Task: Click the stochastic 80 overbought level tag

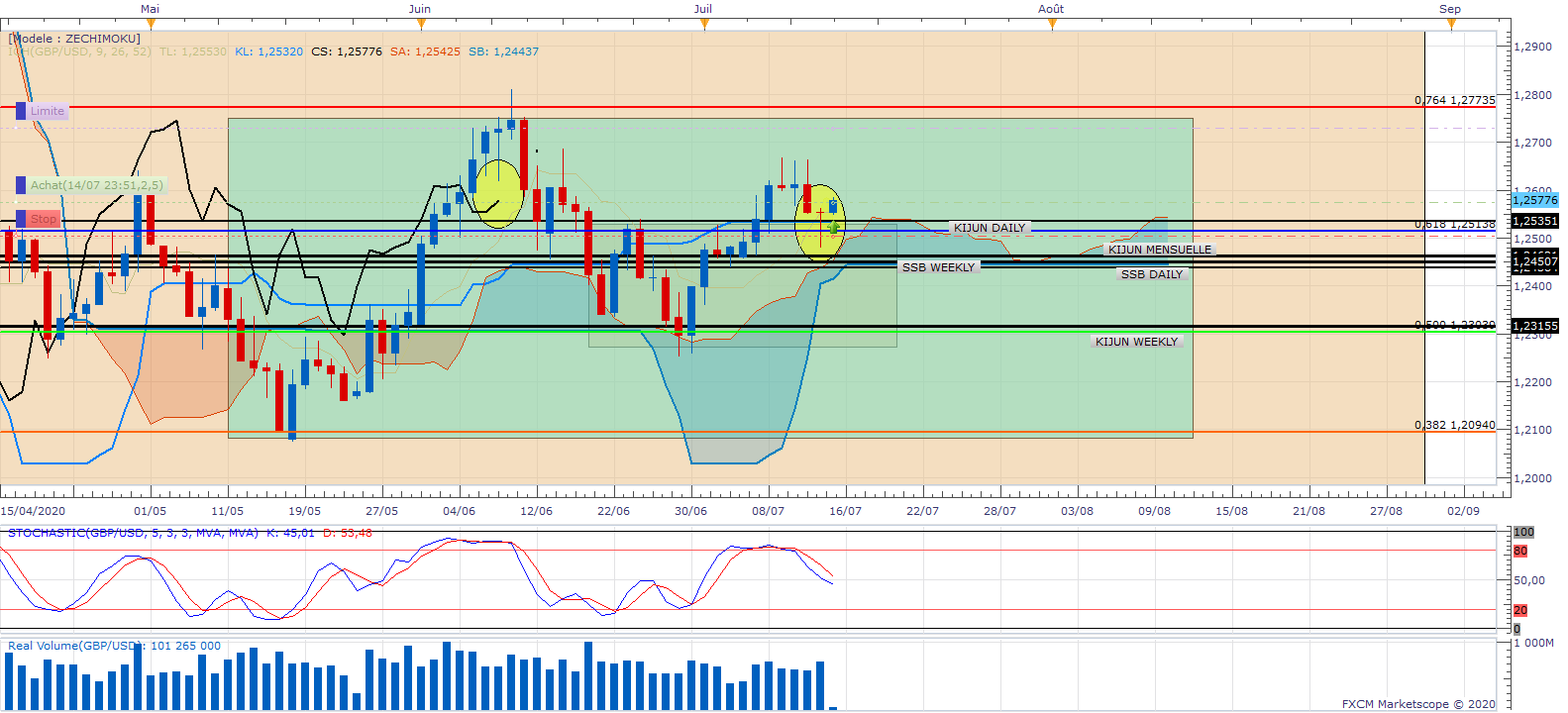Action: tap(1520, 551)
